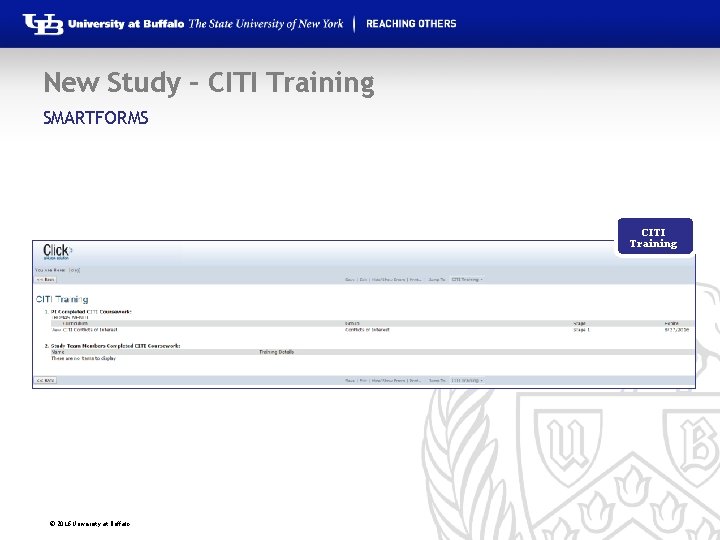Click the University at Buffalo copyright notice
Image resolution: width=720 pixels, height=540 pixels.
click(x=90, y=523)
